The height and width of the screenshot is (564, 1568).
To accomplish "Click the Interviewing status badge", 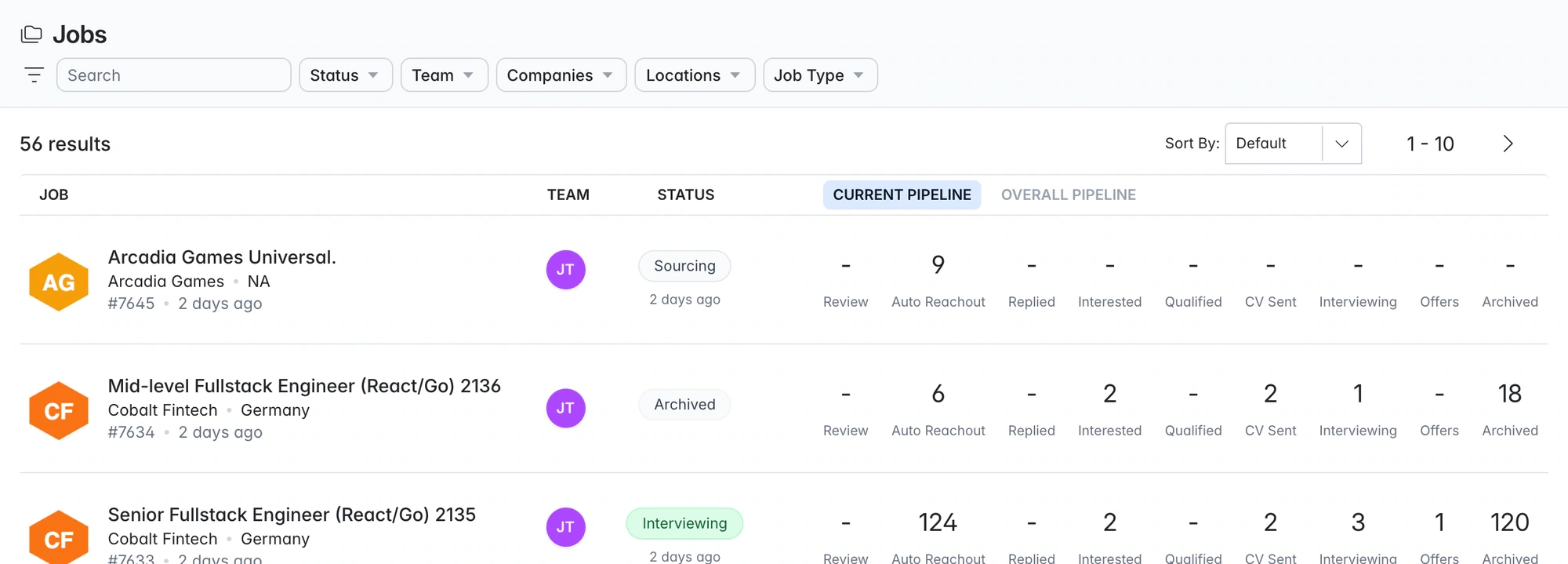I will click(684, 523).
